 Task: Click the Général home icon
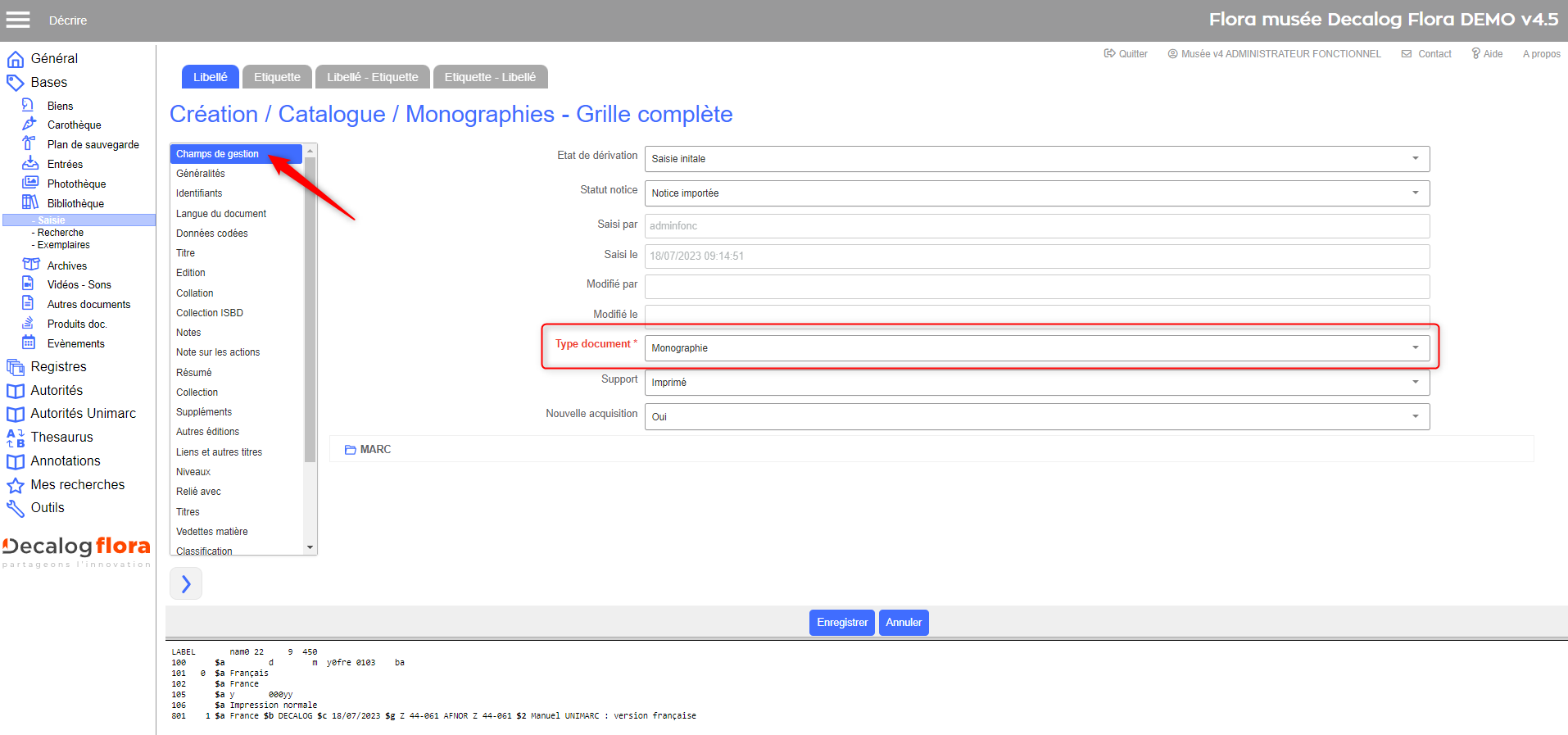coord(15,59)
